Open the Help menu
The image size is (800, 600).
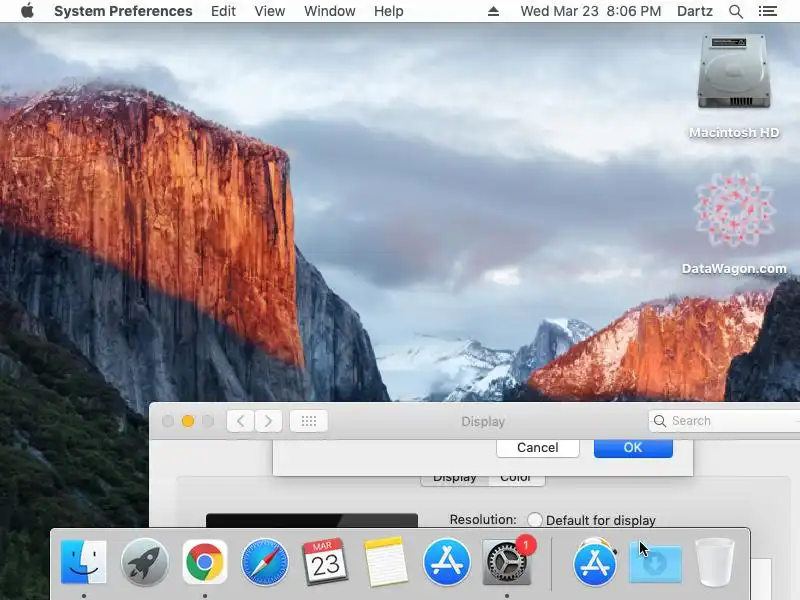388,11
